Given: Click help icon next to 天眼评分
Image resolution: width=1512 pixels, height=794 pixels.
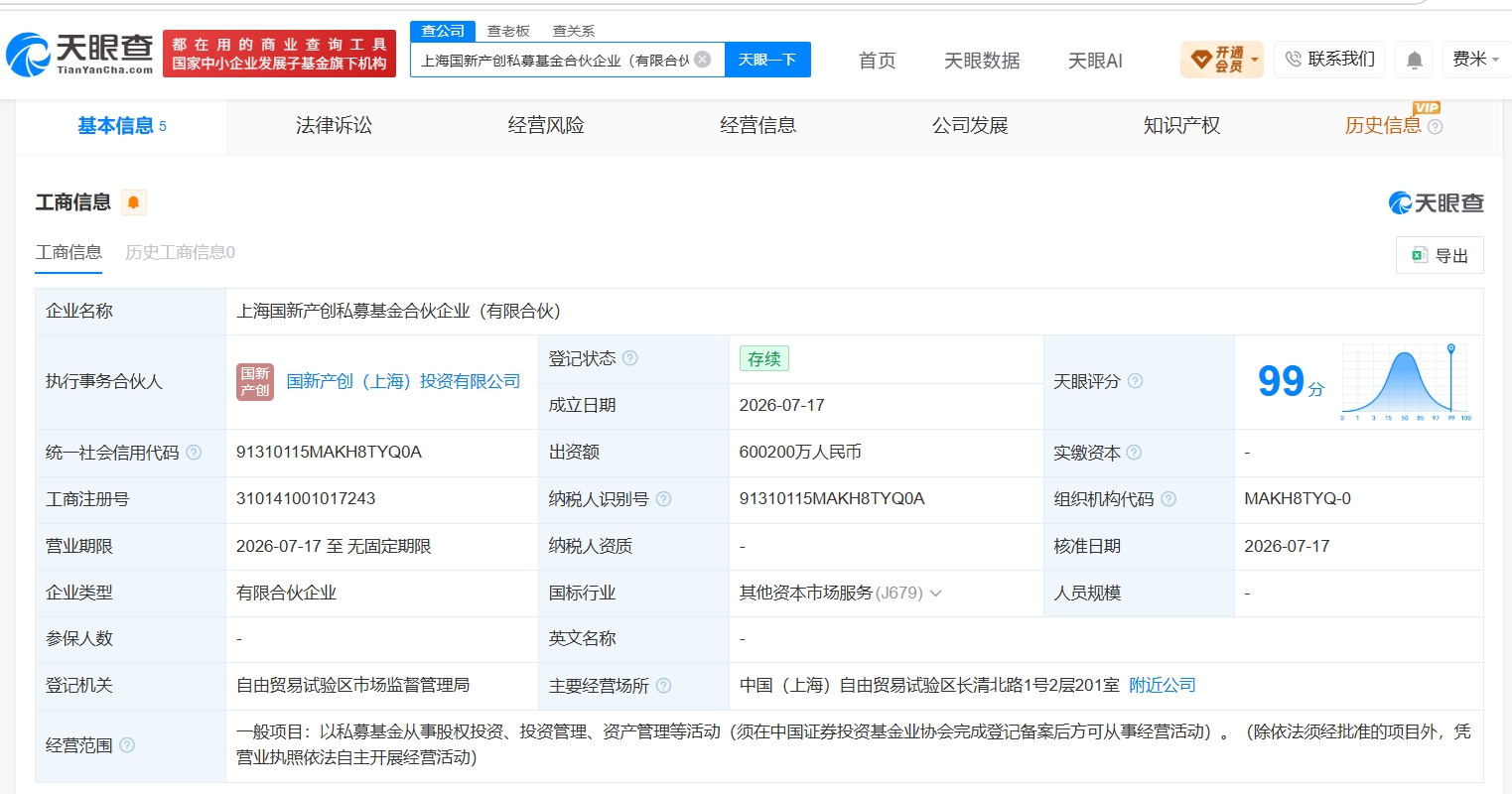Looking at the screenshot, I should click(x=1135, y=381).
